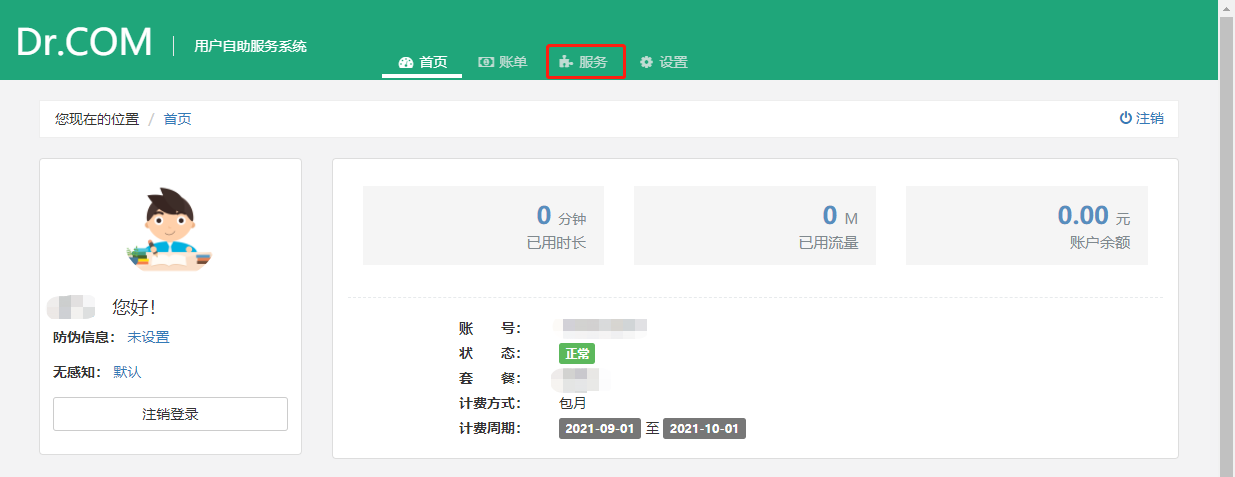
Task: Open the 未设置 anti-counterfeit info link
Action: pos(148,337)
